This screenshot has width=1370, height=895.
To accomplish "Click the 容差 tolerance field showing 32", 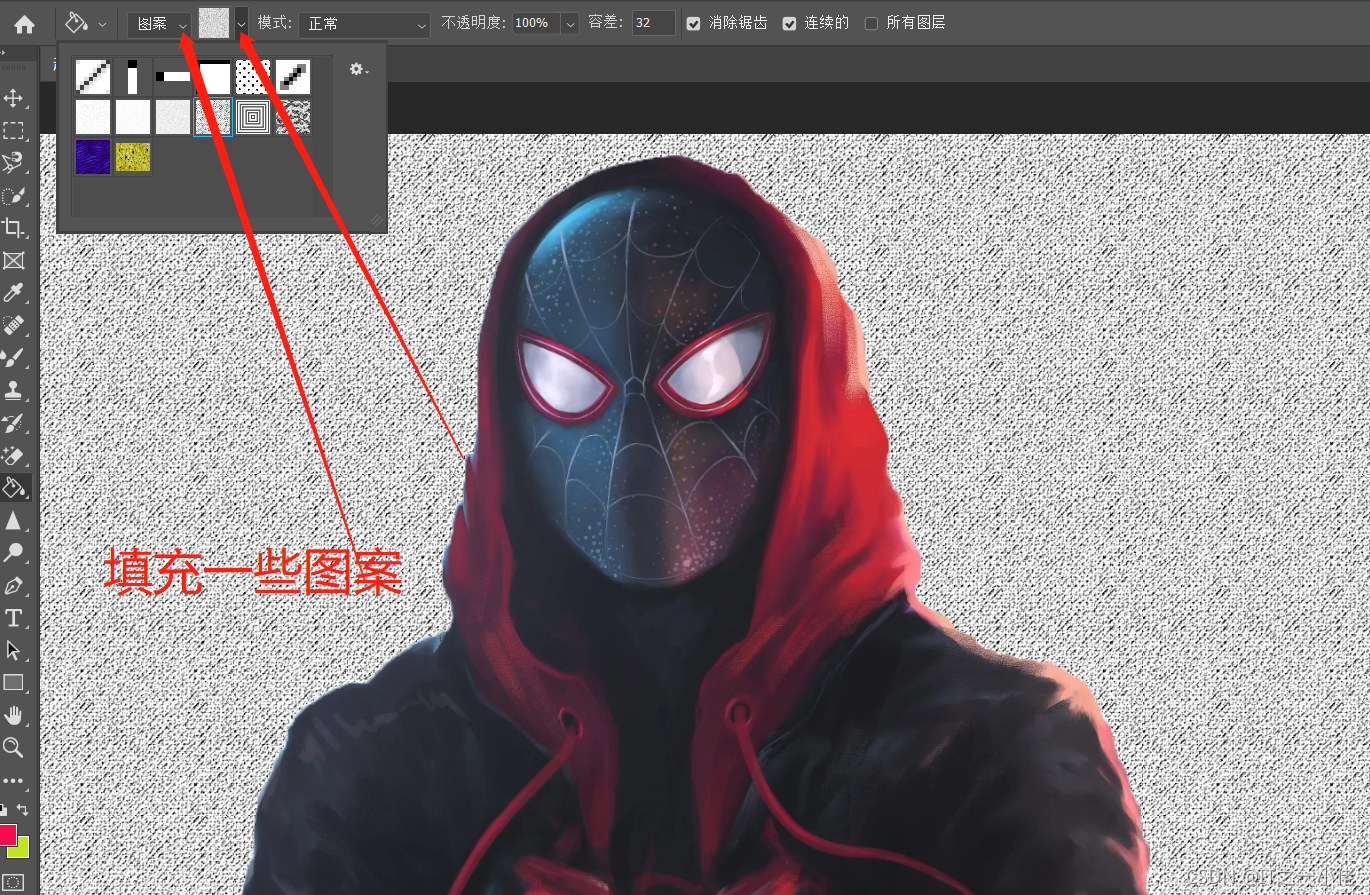I will [654, 24].
